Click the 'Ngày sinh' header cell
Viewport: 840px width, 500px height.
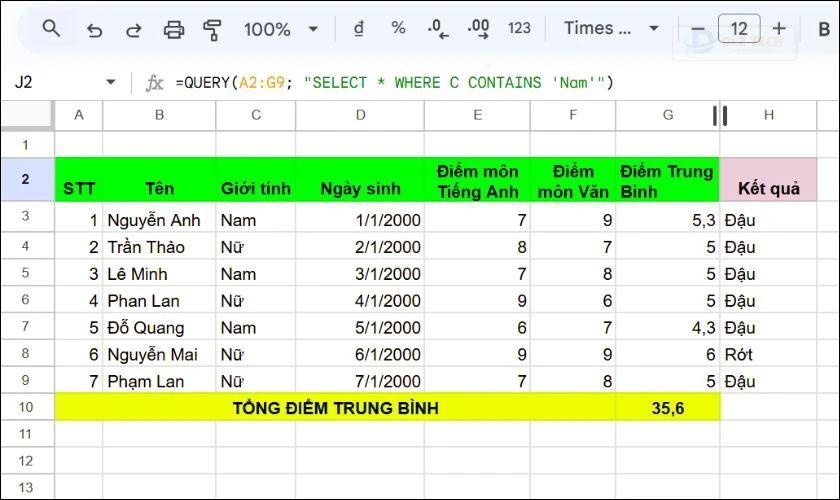[x=360, y=180]
